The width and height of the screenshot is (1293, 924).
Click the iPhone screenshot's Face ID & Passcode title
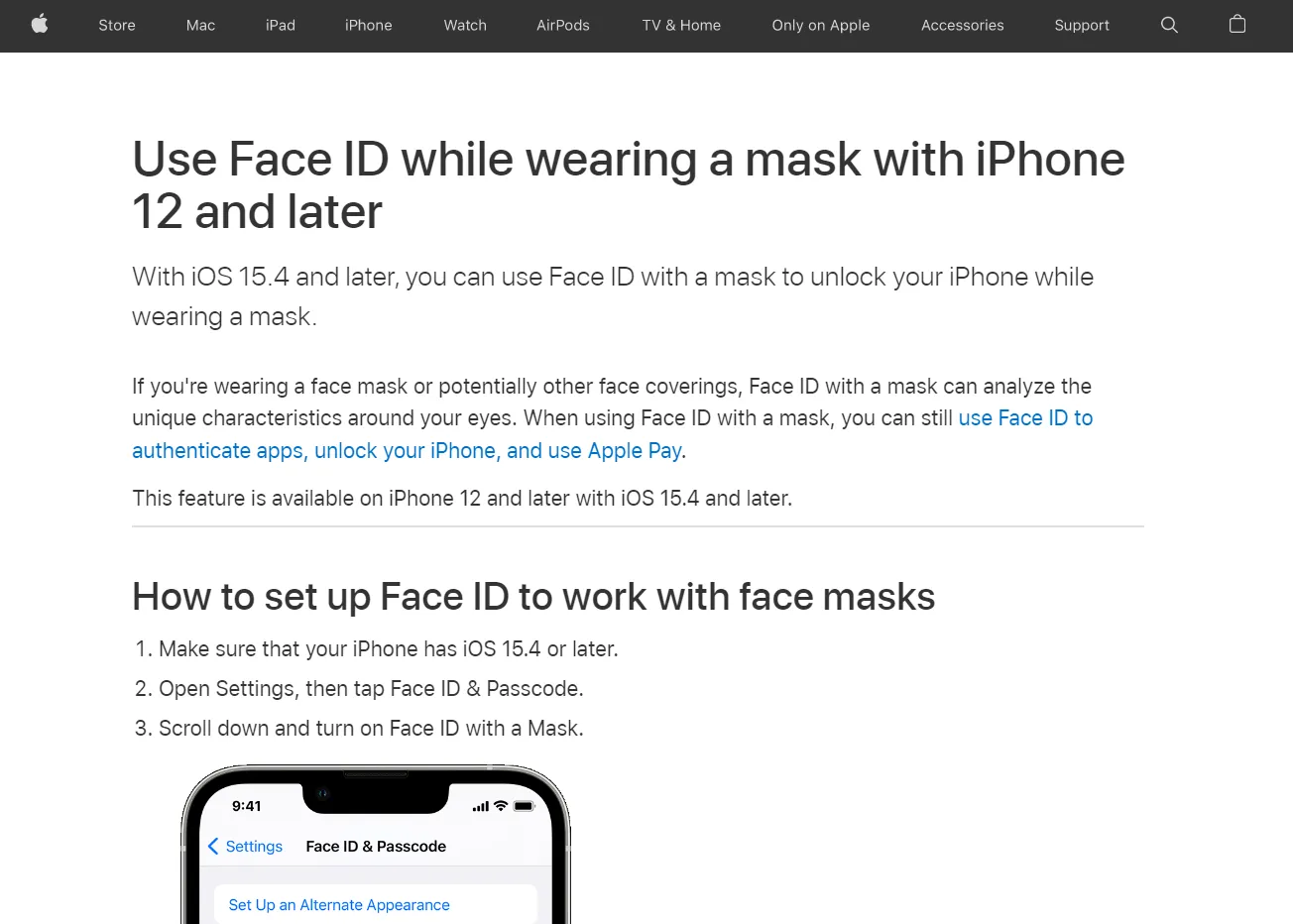click(x=376, y=846)
